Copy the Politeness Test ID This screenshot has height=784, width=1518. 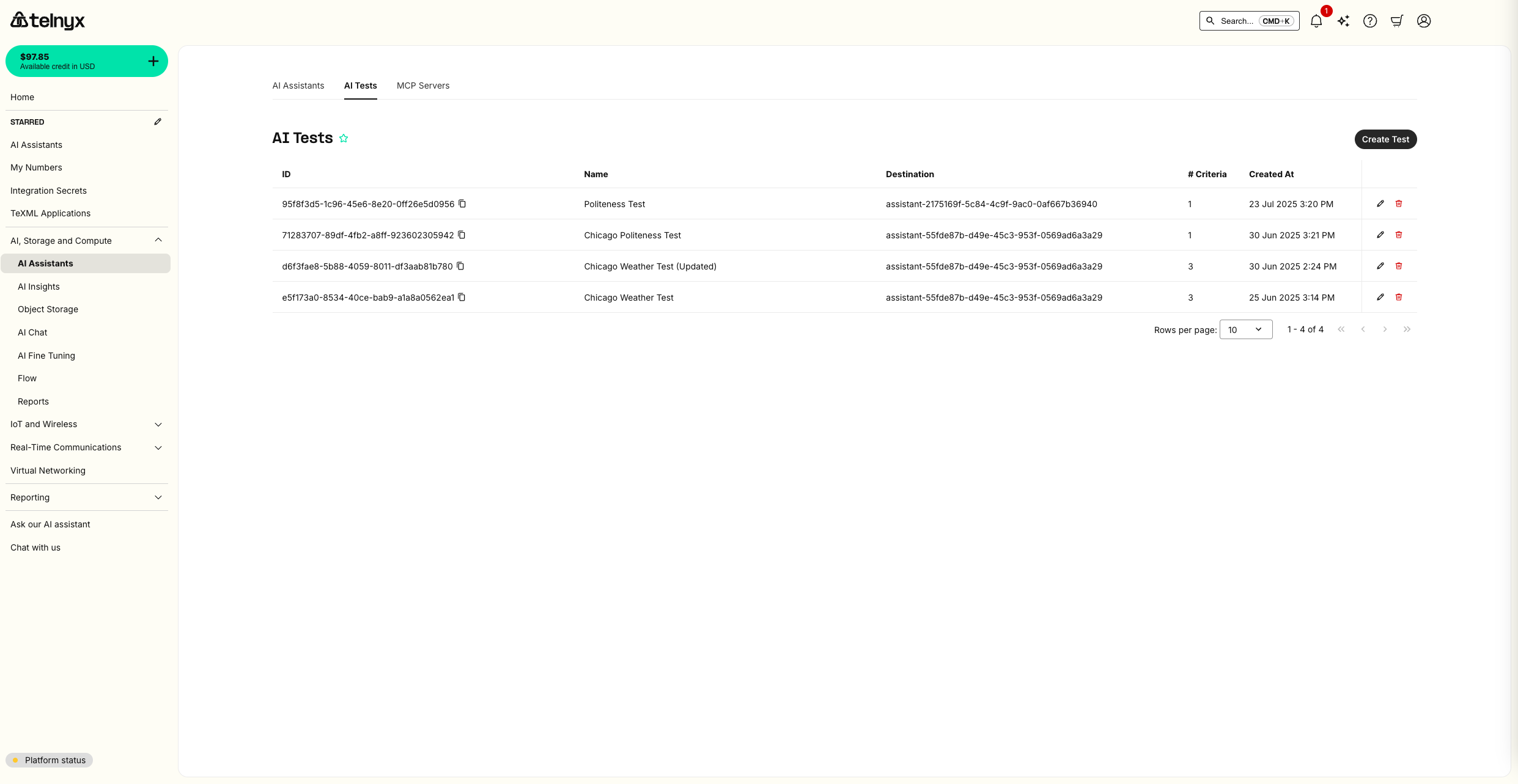(462, 203)
